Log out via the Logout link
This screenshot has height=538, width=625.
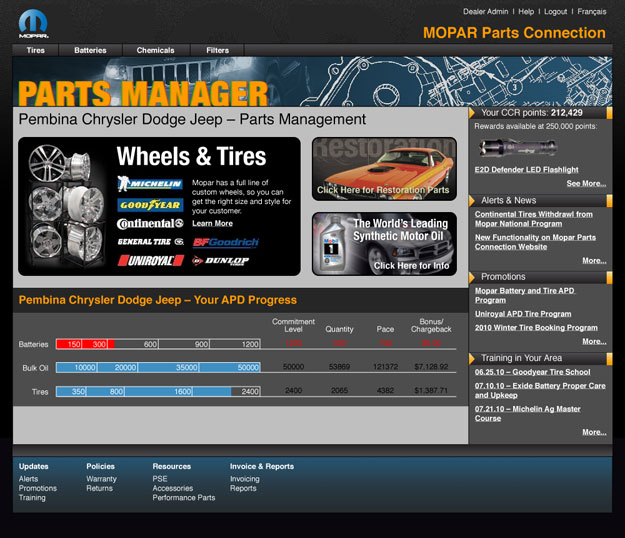[555, 12]
